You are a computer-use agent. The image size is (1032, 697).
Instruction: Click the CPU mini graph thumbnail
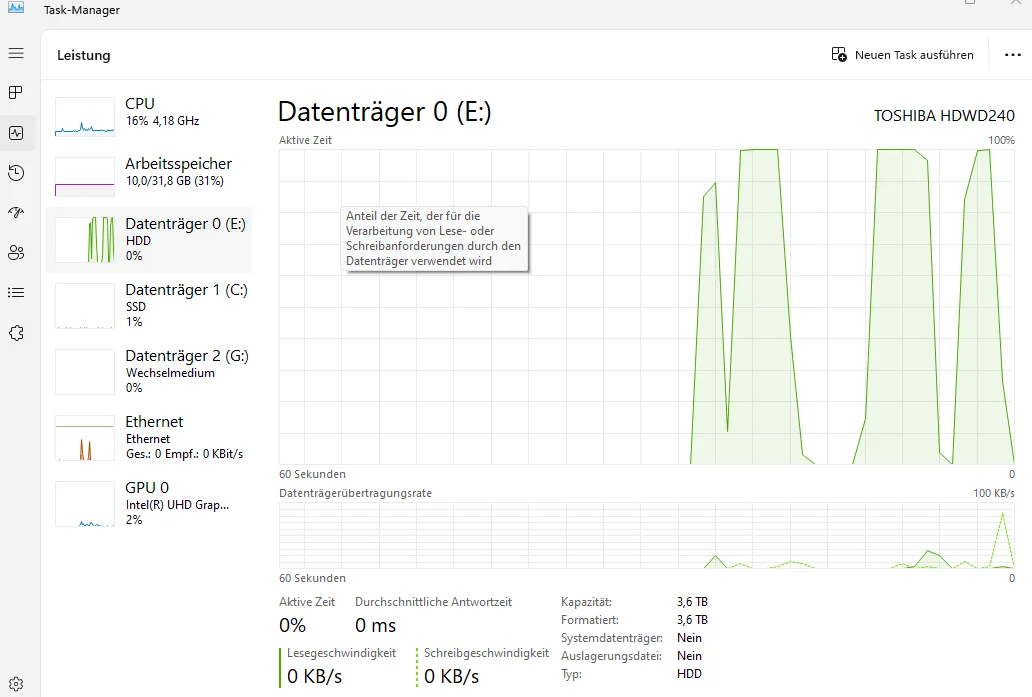coord(85,116)
